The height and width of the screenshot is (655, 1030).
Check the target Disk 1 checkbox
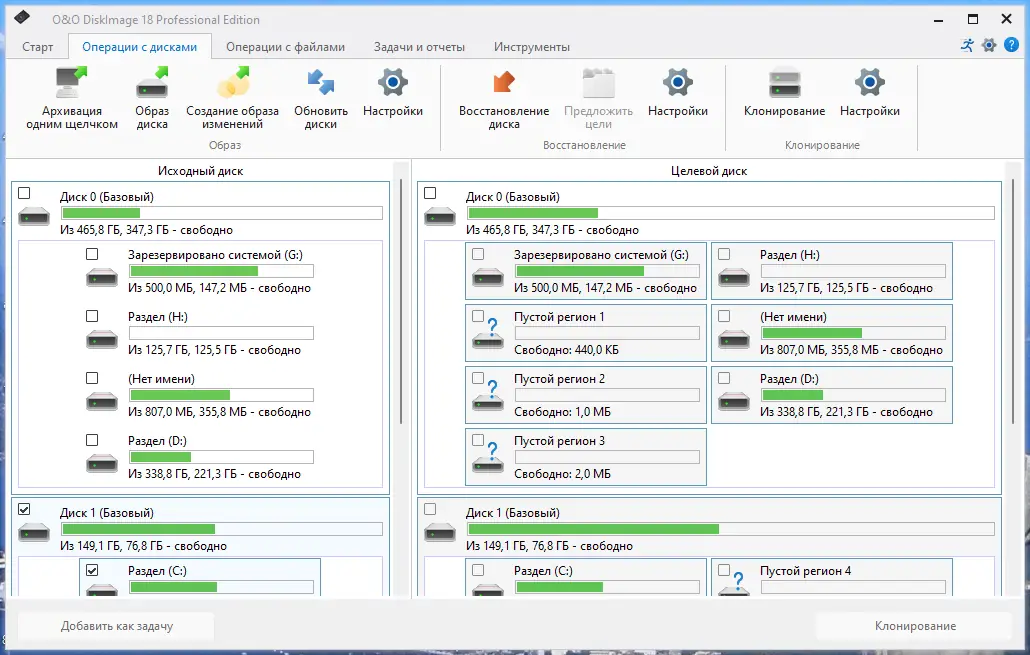(430, 509)
